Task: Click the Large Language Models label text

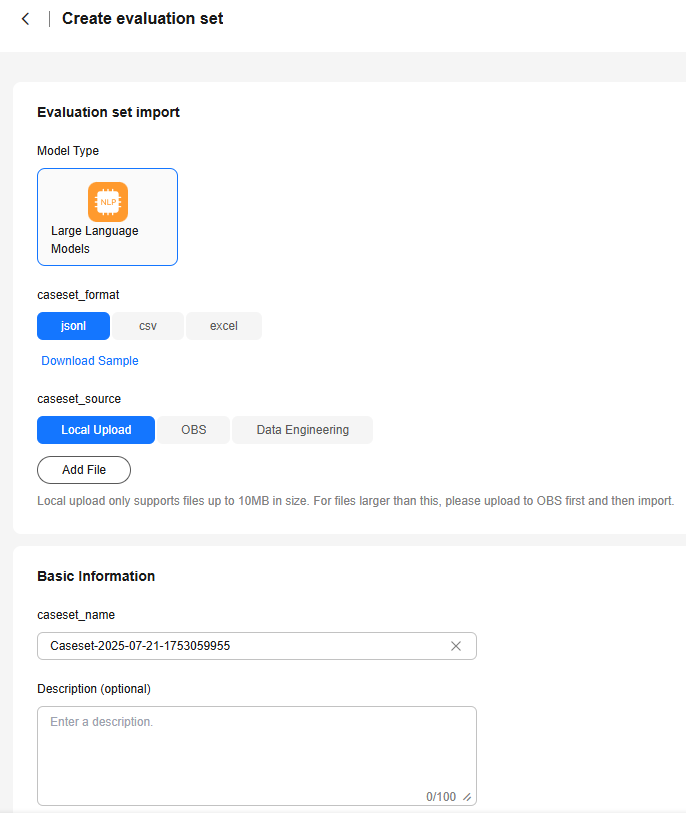Action: (x=95, y=240)
